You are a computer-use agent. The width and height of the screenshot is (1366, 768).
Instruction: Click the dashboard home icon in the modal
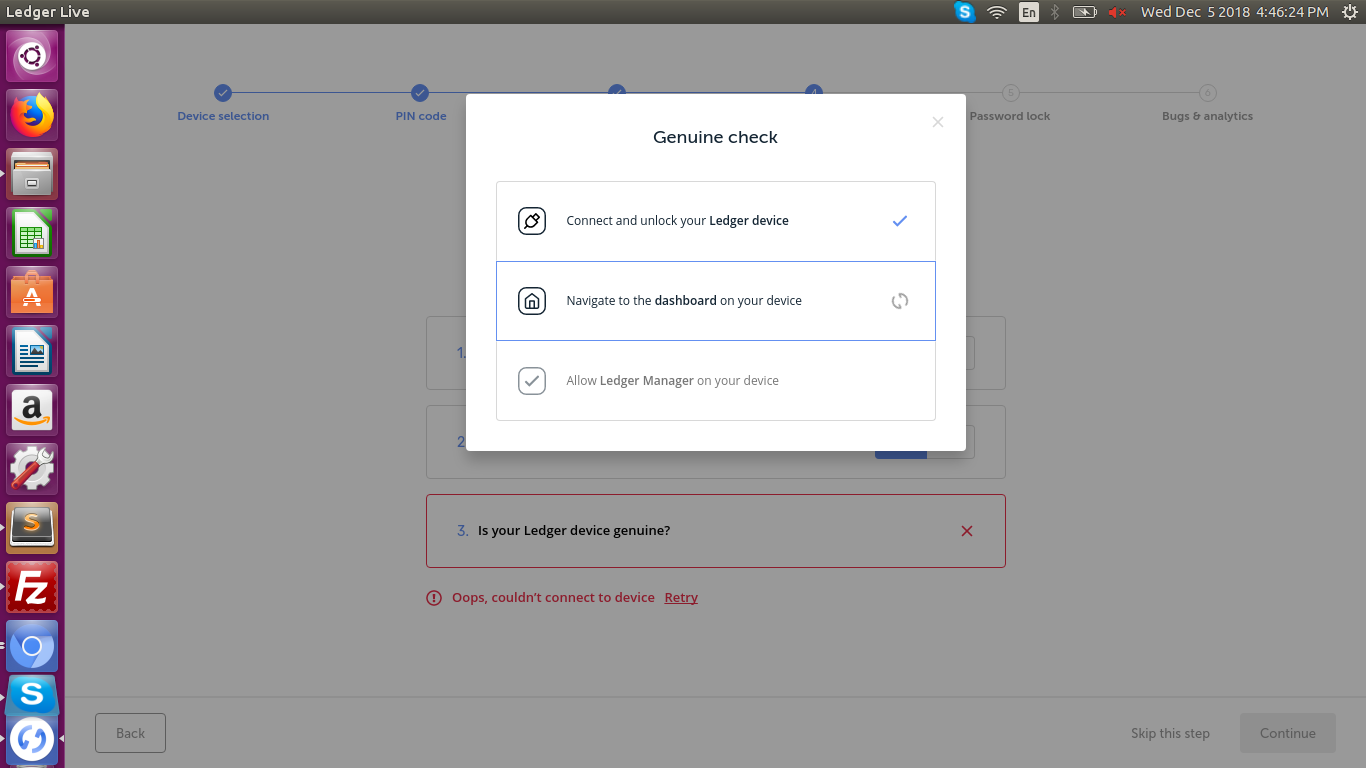point(531,300)
